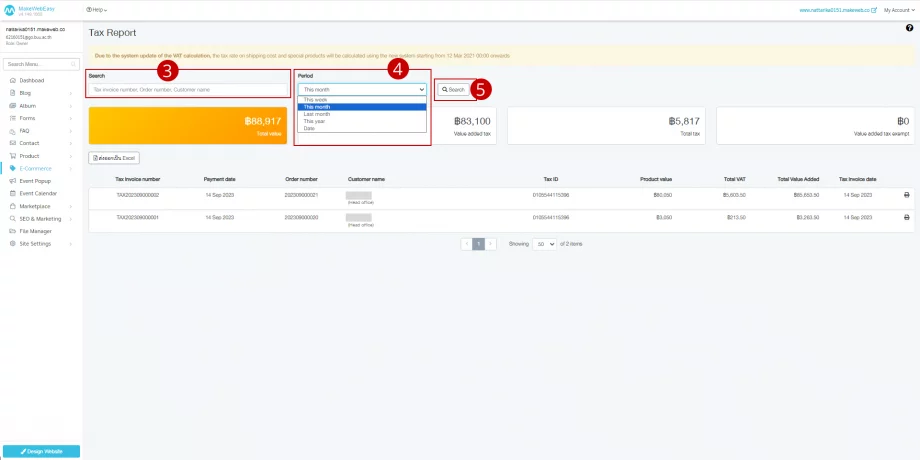Click the ฿5,817 Total tax card
Screen dimensions: 920x460
point(609,126)
